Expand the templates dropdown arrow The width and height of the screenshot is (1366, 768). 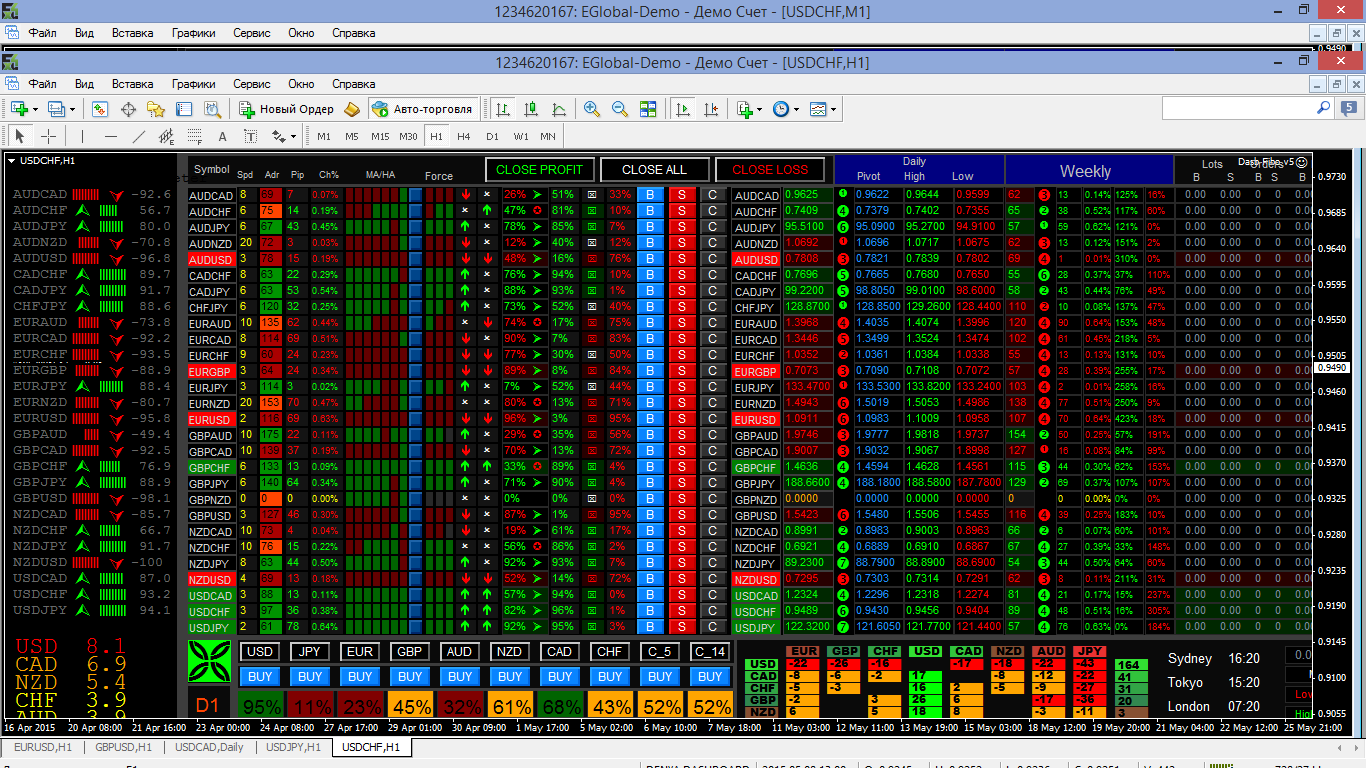(833, 109)
